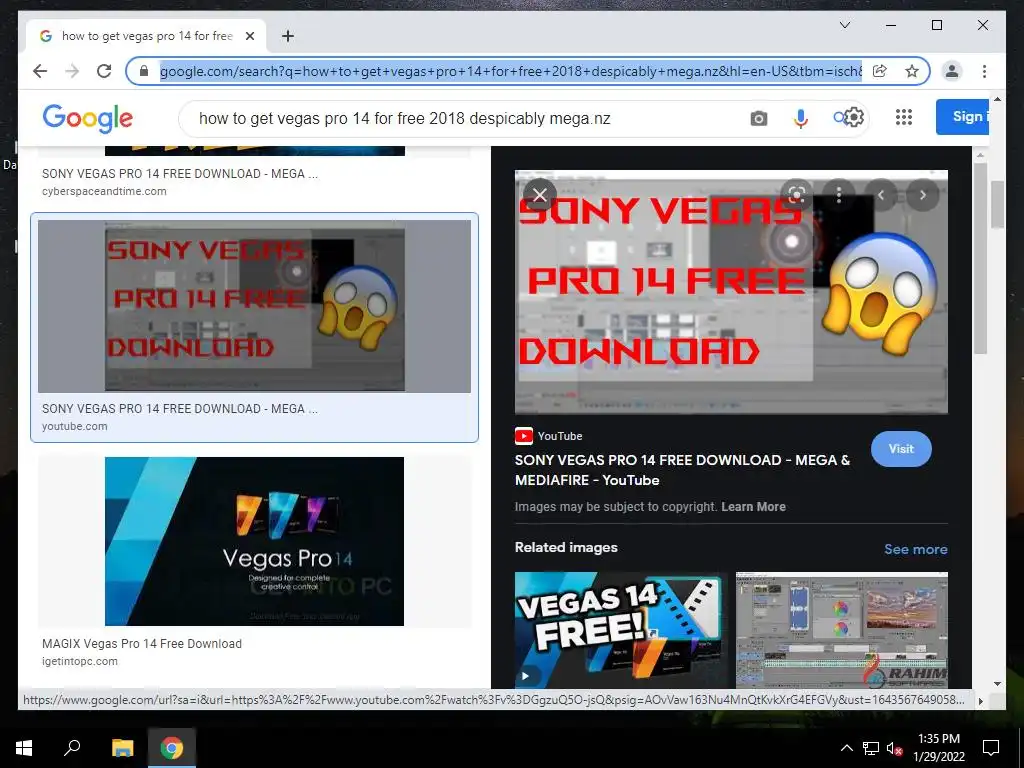Bookmark this page with the star icon
This screenshot has width=1024, height=768.
tap(912, 71)
